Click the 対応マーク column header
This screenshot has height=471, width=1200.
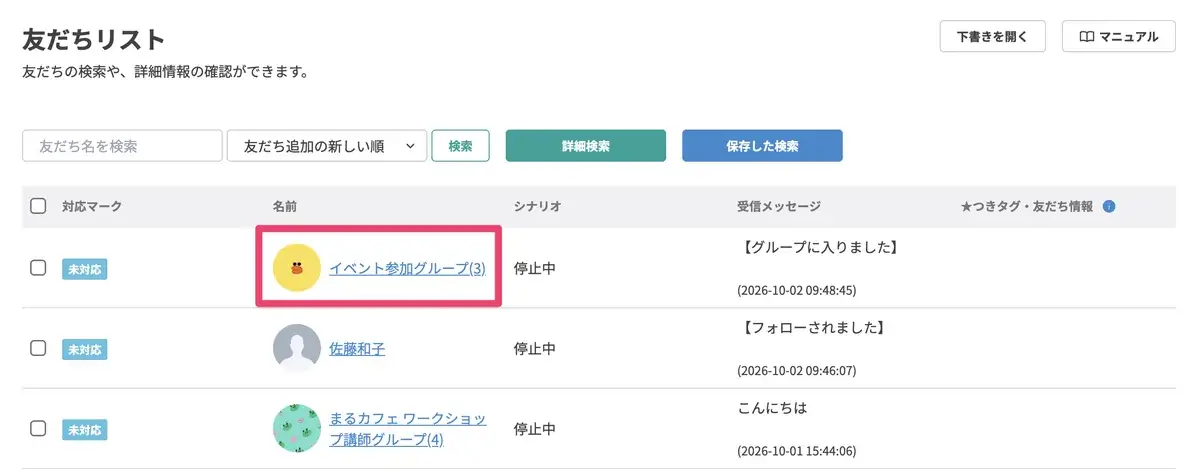(92, 207)
